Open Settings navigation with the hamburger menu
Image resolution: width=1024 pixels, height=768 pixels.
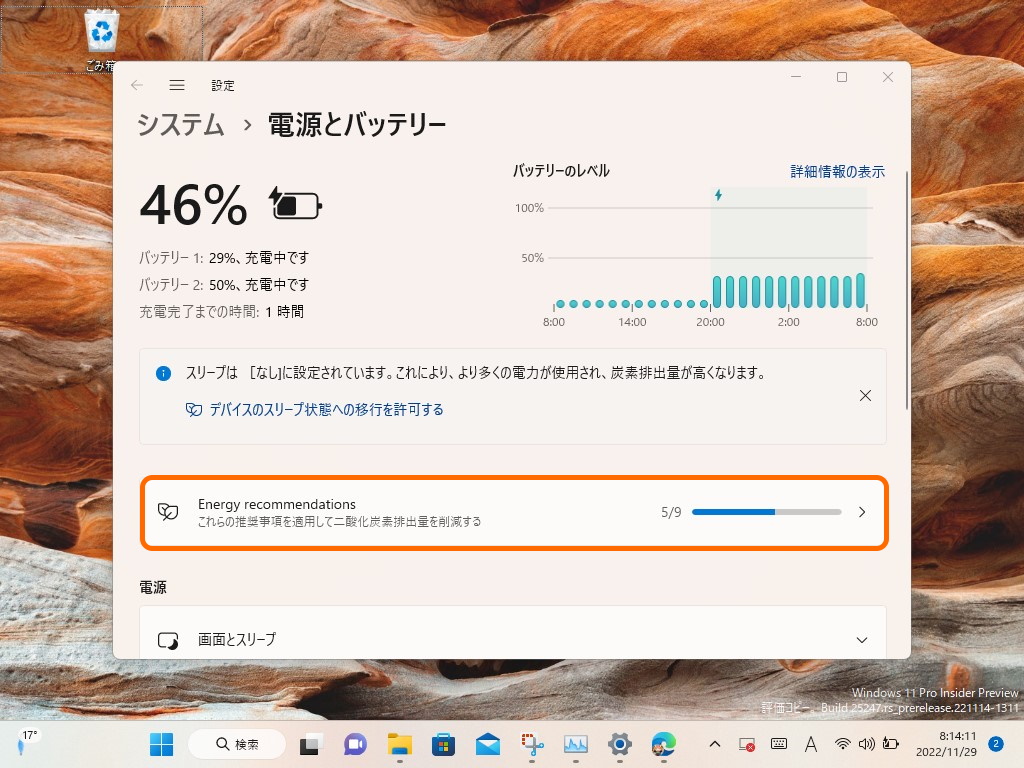[x=177, y=85]
